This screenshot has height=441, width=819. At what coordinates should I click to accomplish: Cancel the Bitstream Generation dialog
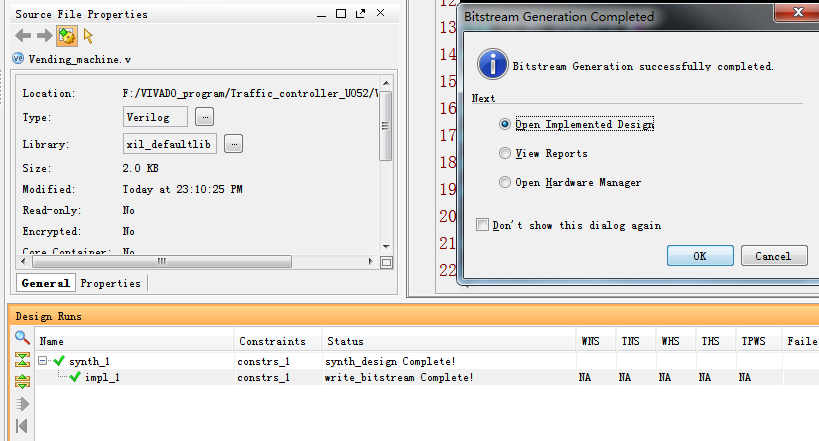(774, 256)
